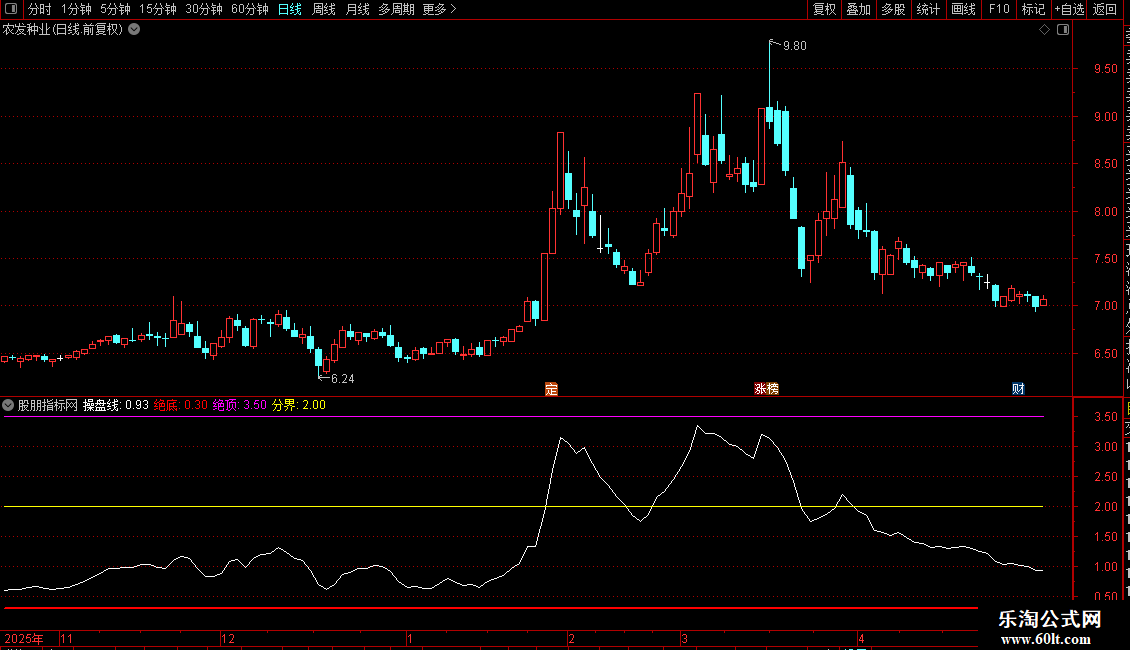Click the 多股 multi-stock button
Screen dimensions: 1130x650
[x=893, y=9]
